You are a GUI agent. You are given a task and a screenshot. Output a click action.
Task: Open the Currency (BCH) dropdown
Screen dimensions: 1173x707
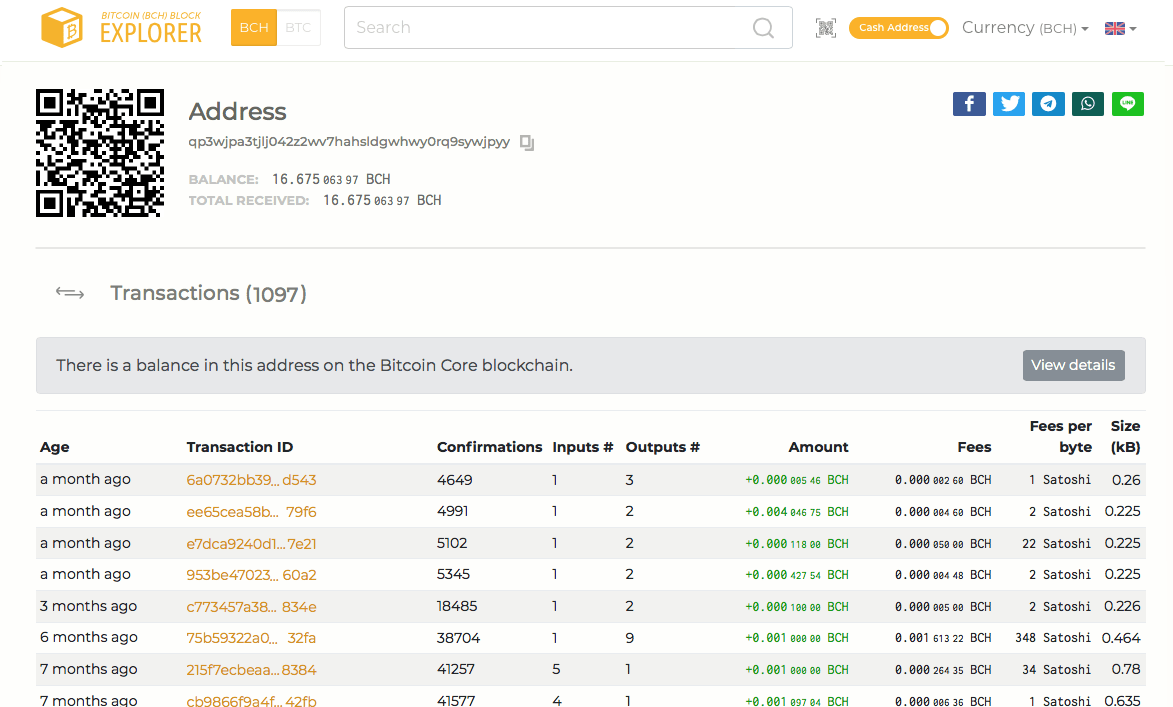click(x=1024, y=28)
